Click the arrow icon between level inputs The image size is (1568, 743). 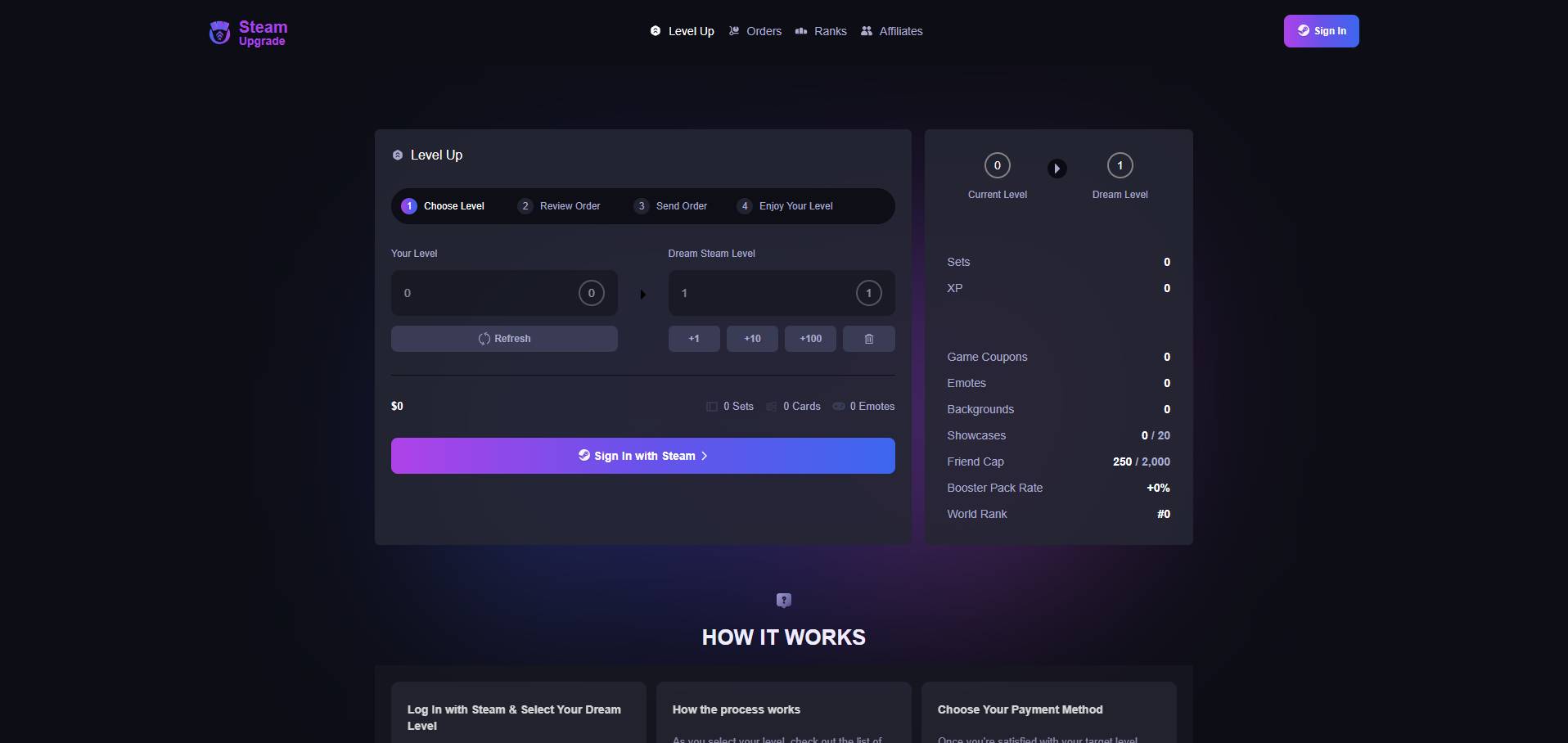tap(642, 294)
